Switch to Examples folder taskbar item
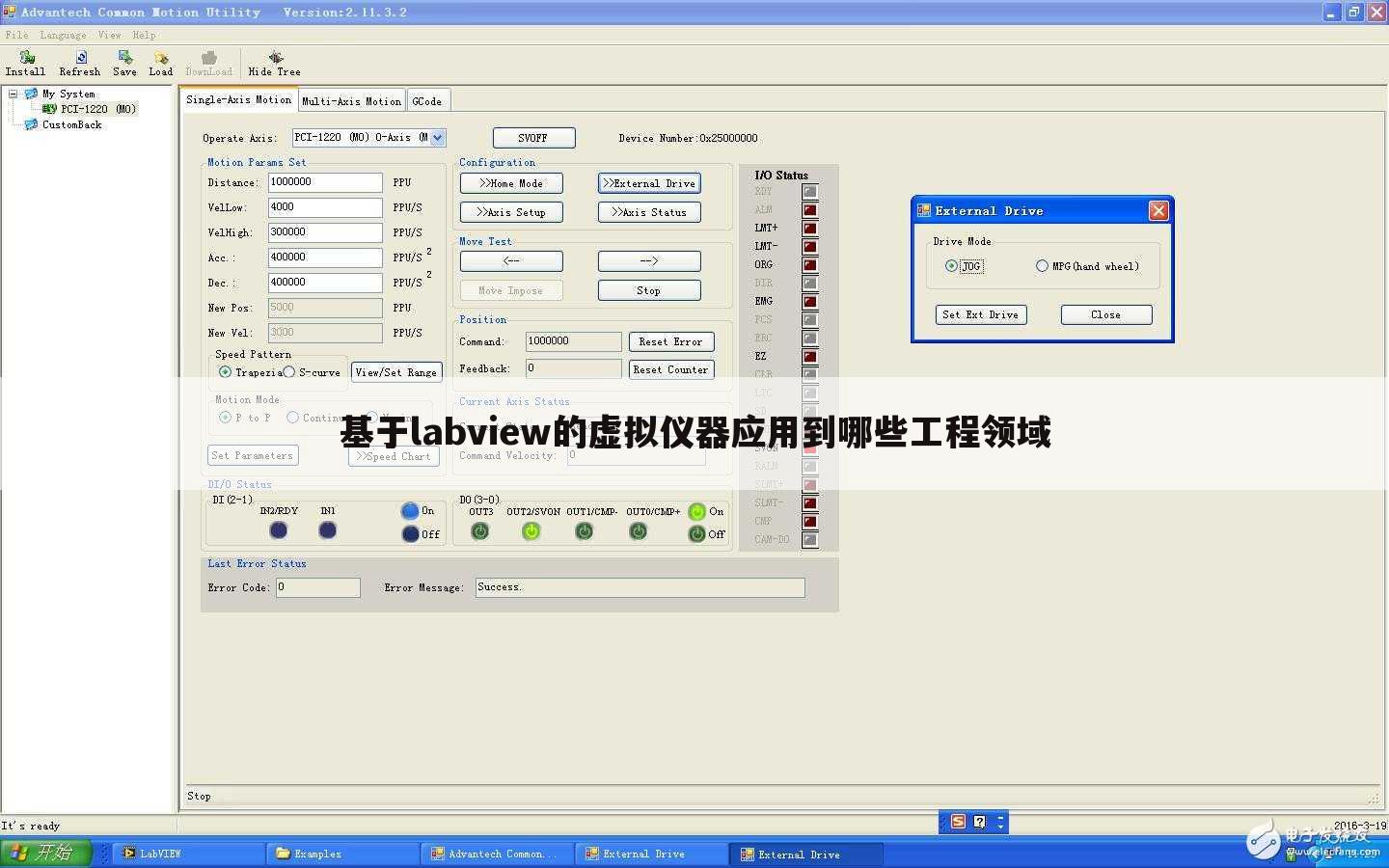 click(343, 854)
